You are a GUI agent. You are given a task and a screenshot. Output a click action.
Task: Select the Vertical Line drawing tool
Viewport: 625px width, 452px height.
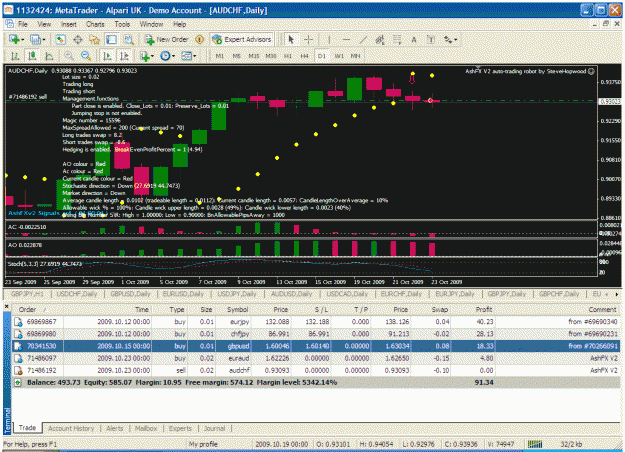(329, 39)
